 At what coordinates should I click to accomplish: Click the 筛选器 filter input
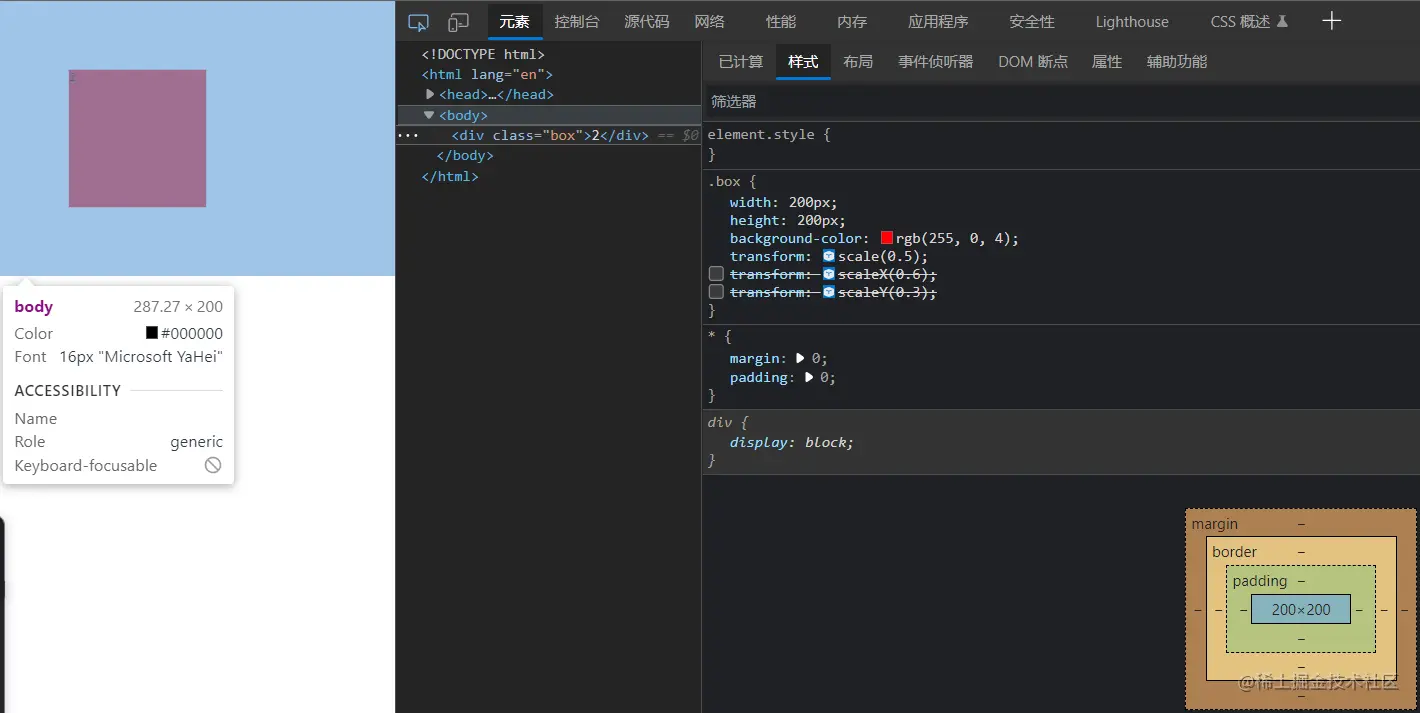pyautogui.click(x=1060, y=101)
